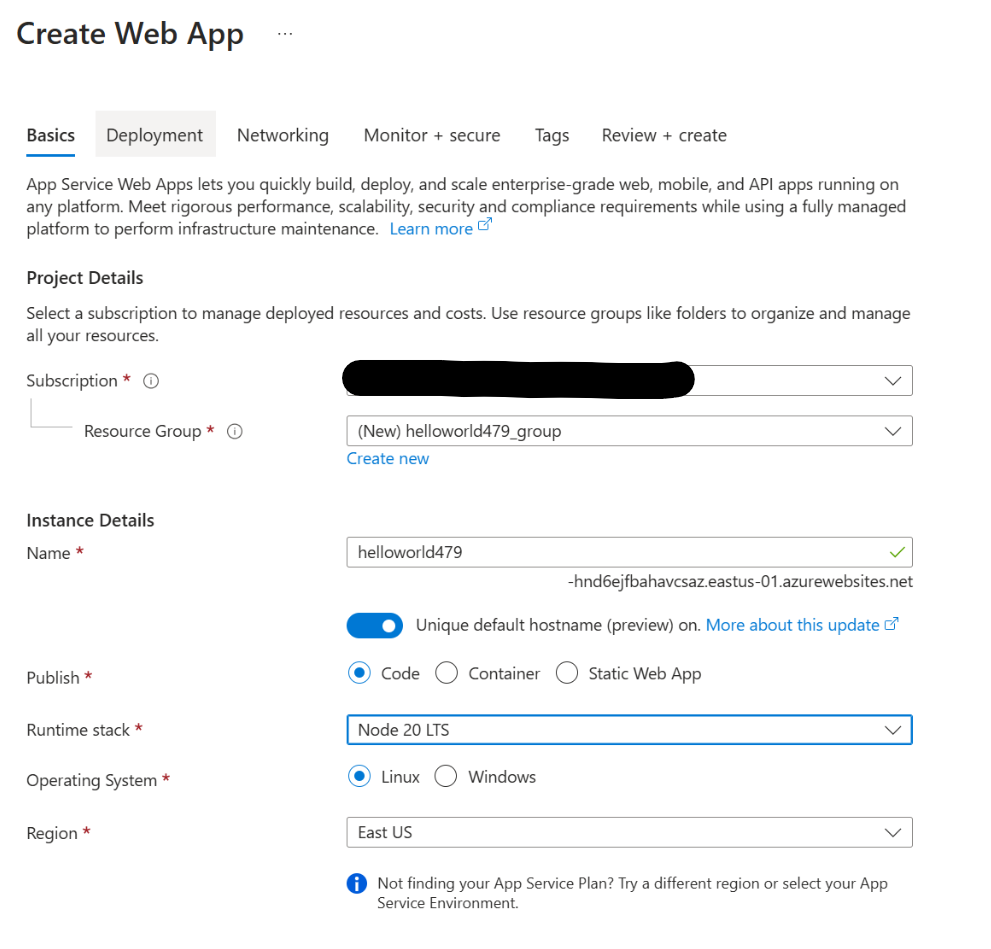Click the green checkmark in the Name field
Viewport: 991px width, 949px height.
(897, 551)
